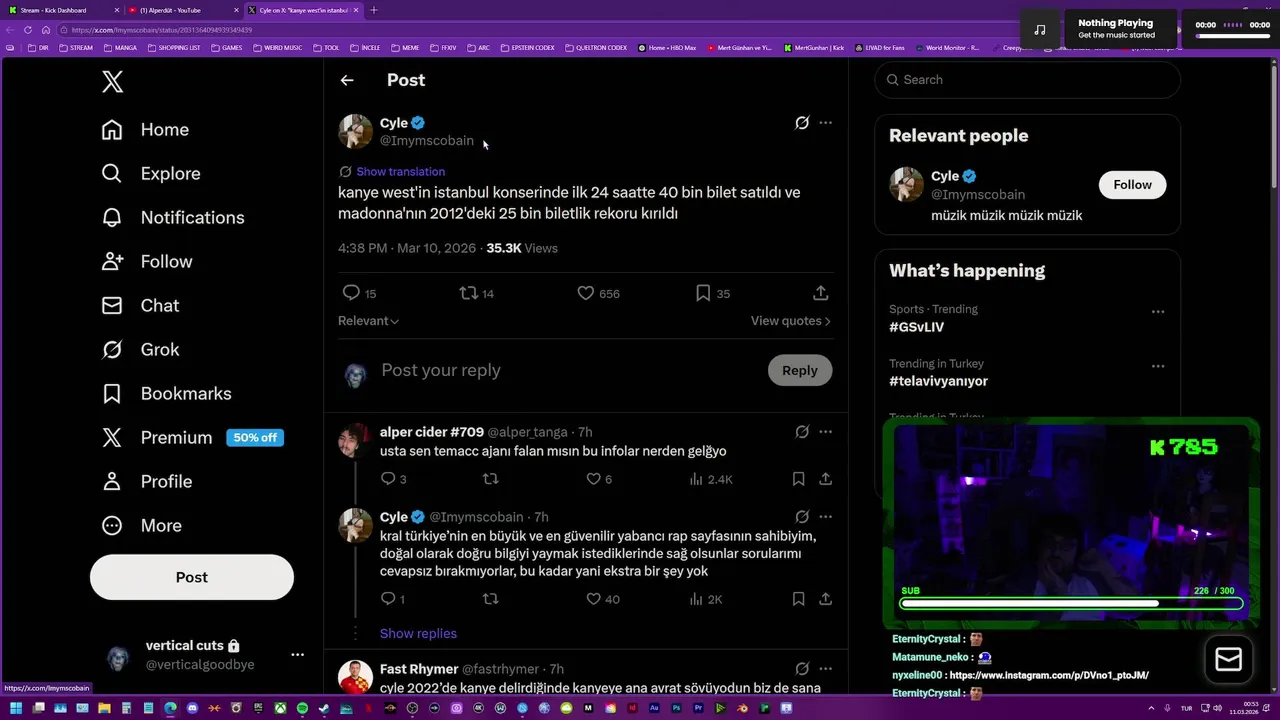Open Chat in the X sidebar

coord(140,306)
